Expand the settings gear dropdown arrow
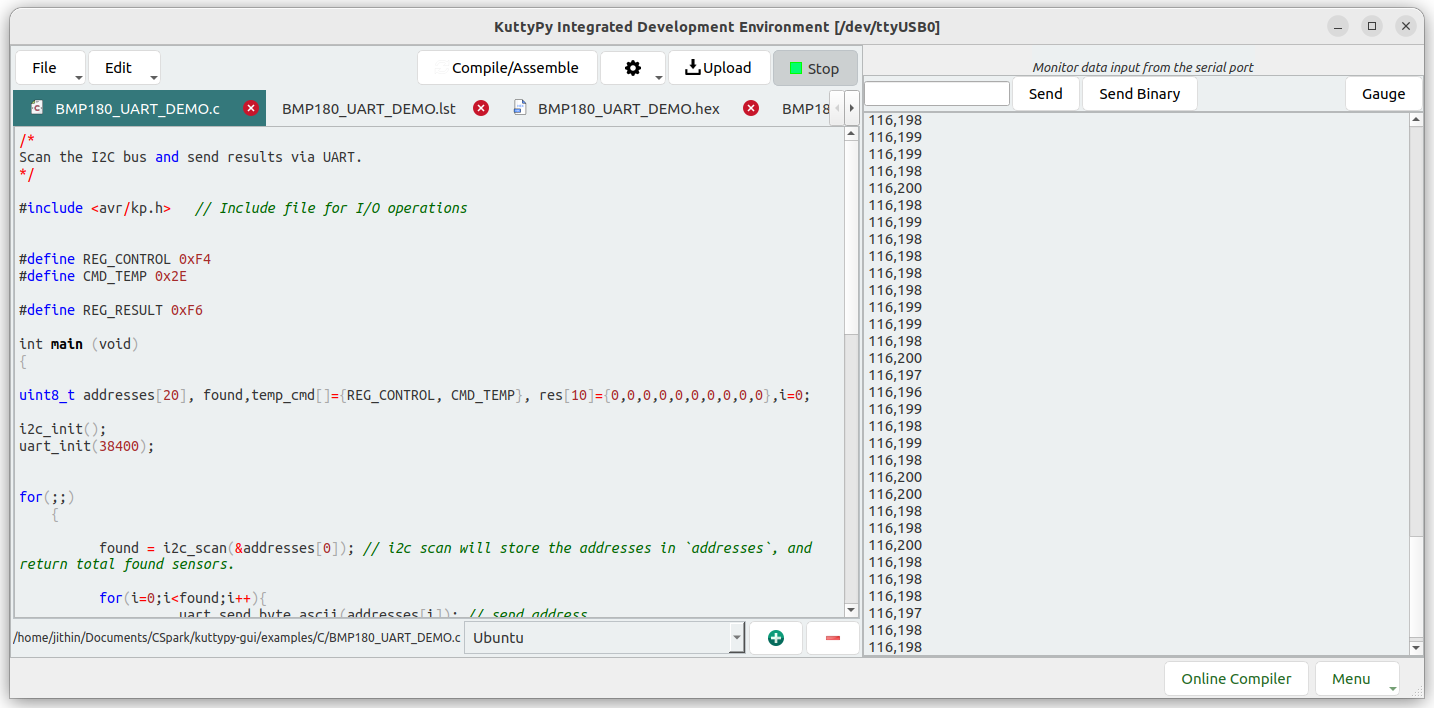 (658, 77)
